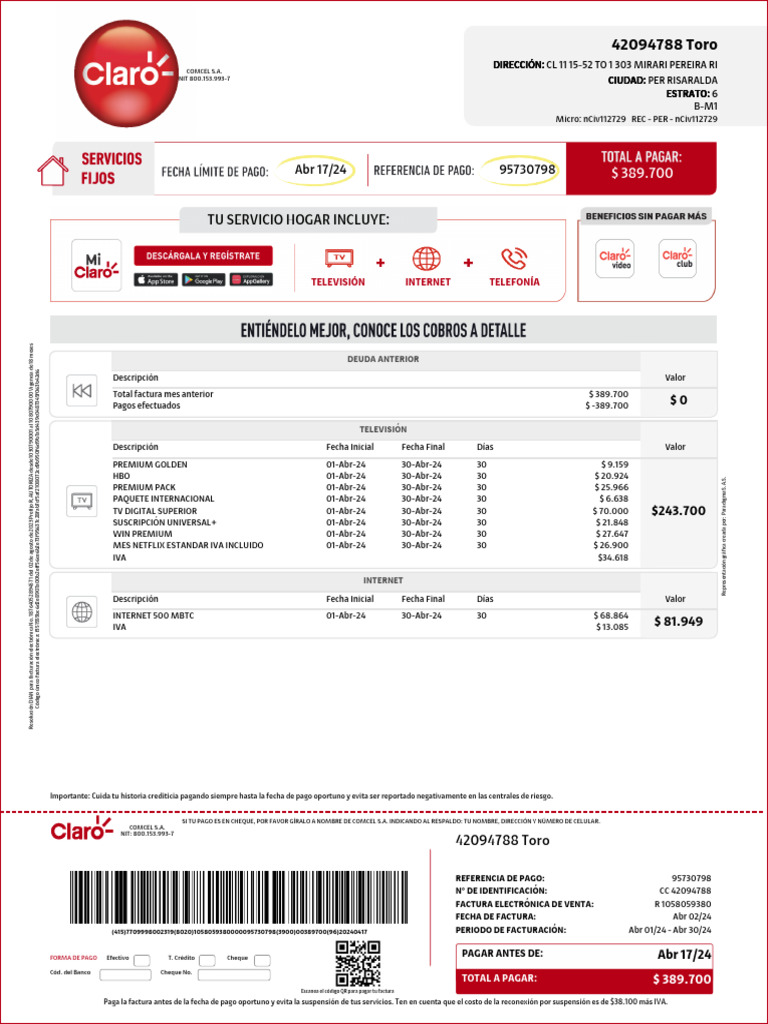Click the Internet globe icon in services
768x1024 pixels.
click(426, 259)
